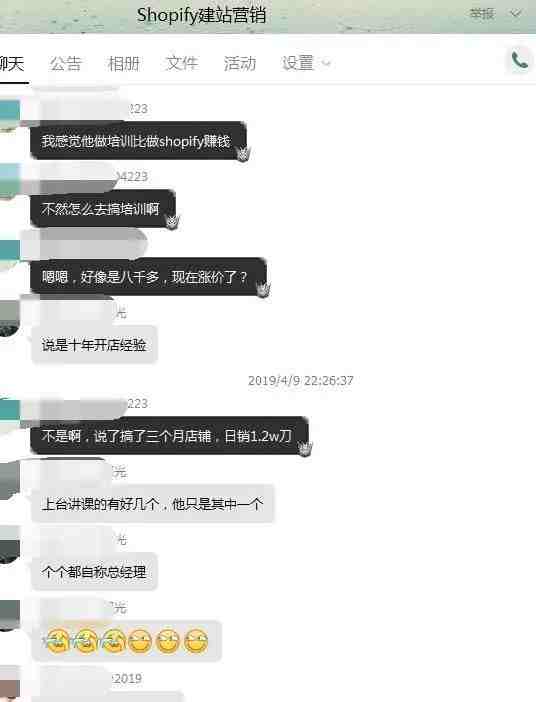Select the 说是十年开店经验 message
The height and width of the screenshot is (702, 536).
(94, 345)
